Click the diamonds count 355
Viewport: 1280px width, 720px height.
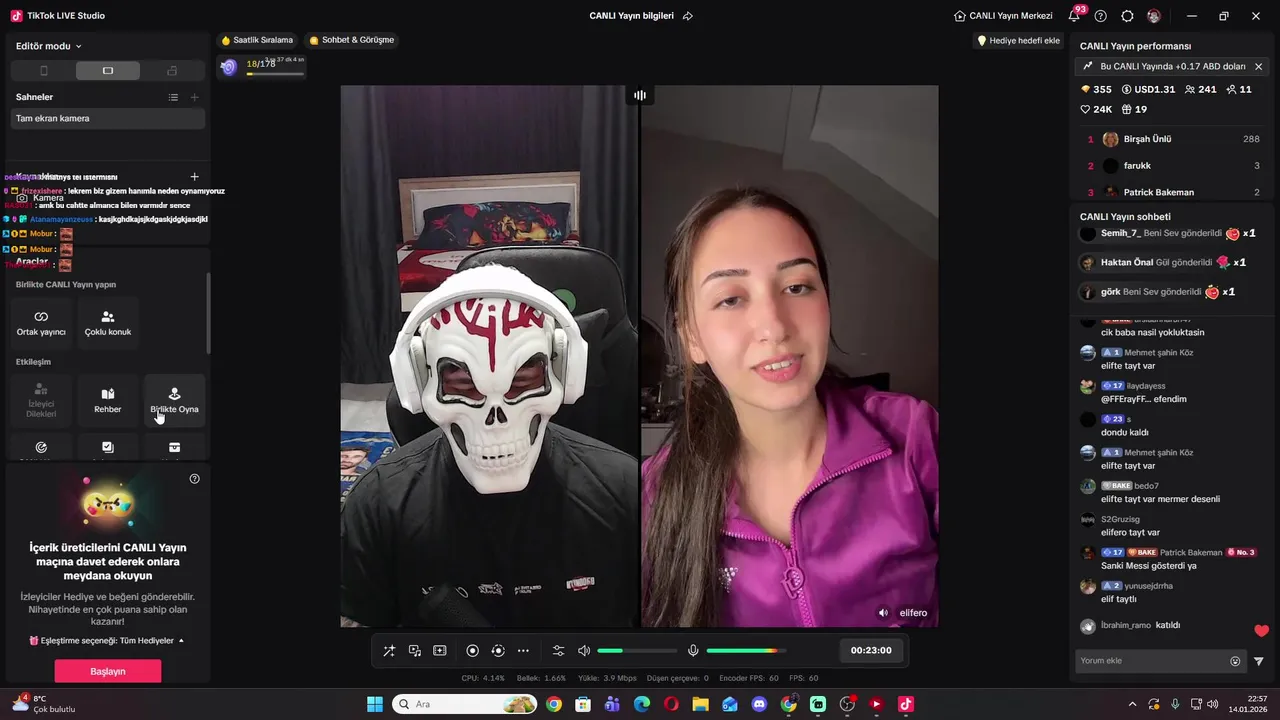click(1096, 89)
